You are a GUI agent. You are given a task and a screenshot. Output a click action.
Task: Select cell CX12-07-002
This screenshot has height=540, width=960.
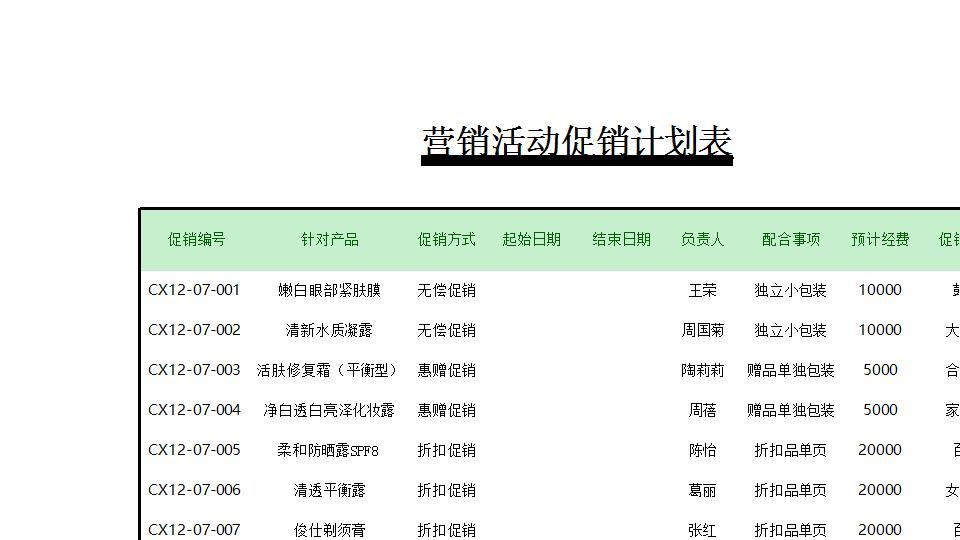194,330
